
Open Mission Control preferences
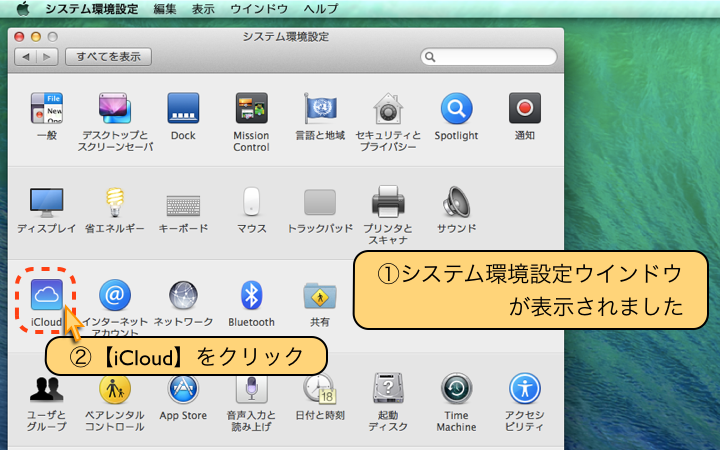point(251,108)
